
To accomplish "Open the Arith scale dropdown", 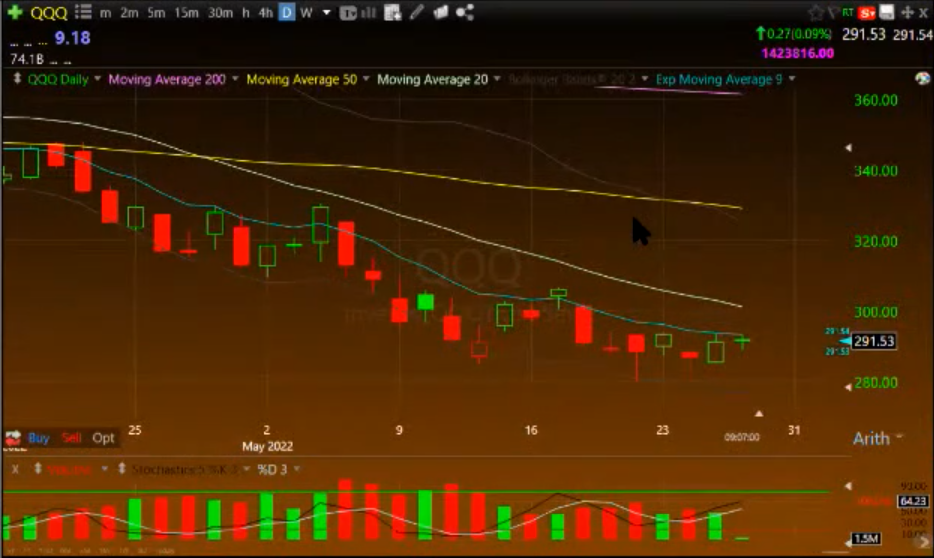I will [x=877, y=439].
